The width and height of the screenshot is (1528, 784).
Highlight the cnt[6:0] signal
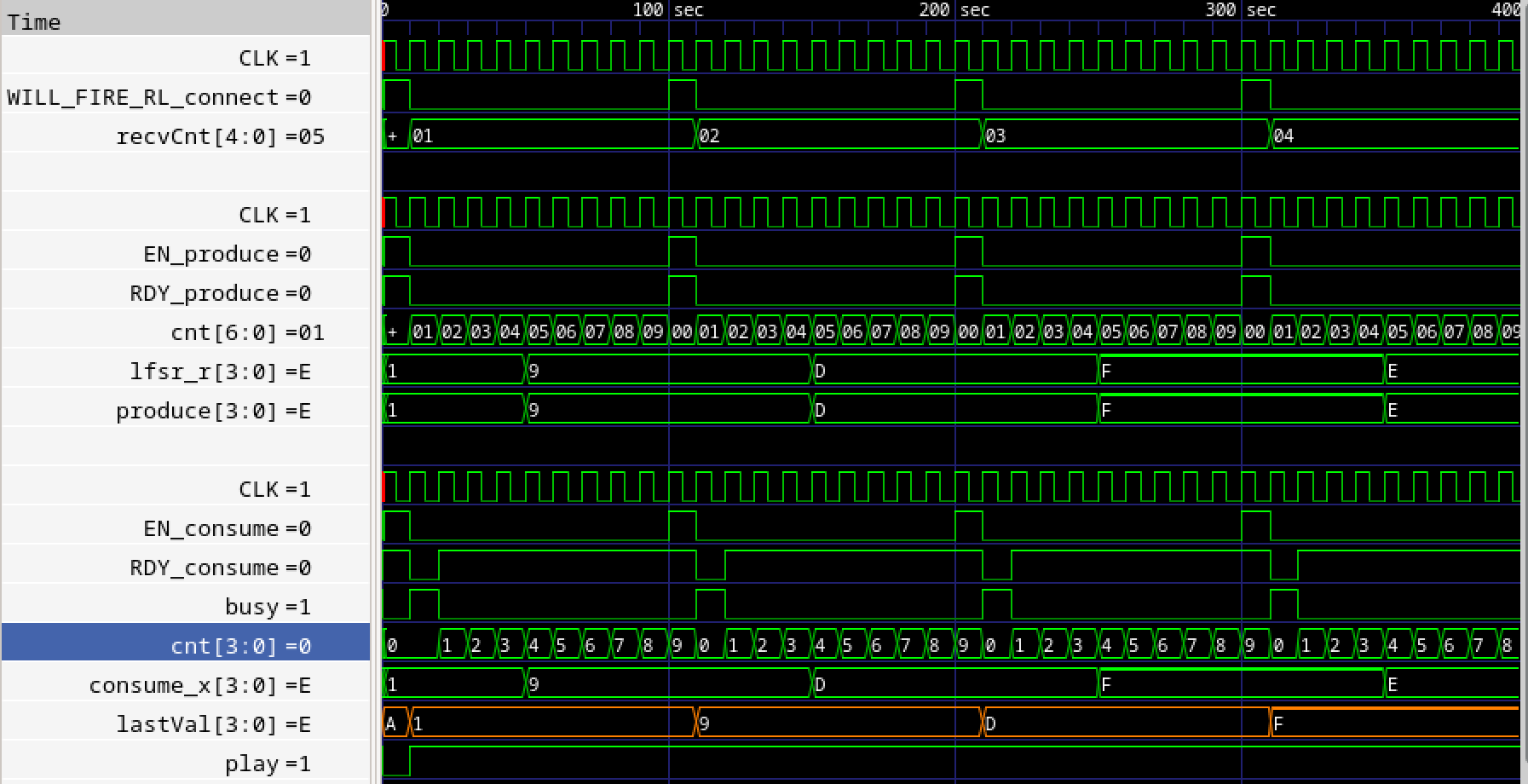247,332
